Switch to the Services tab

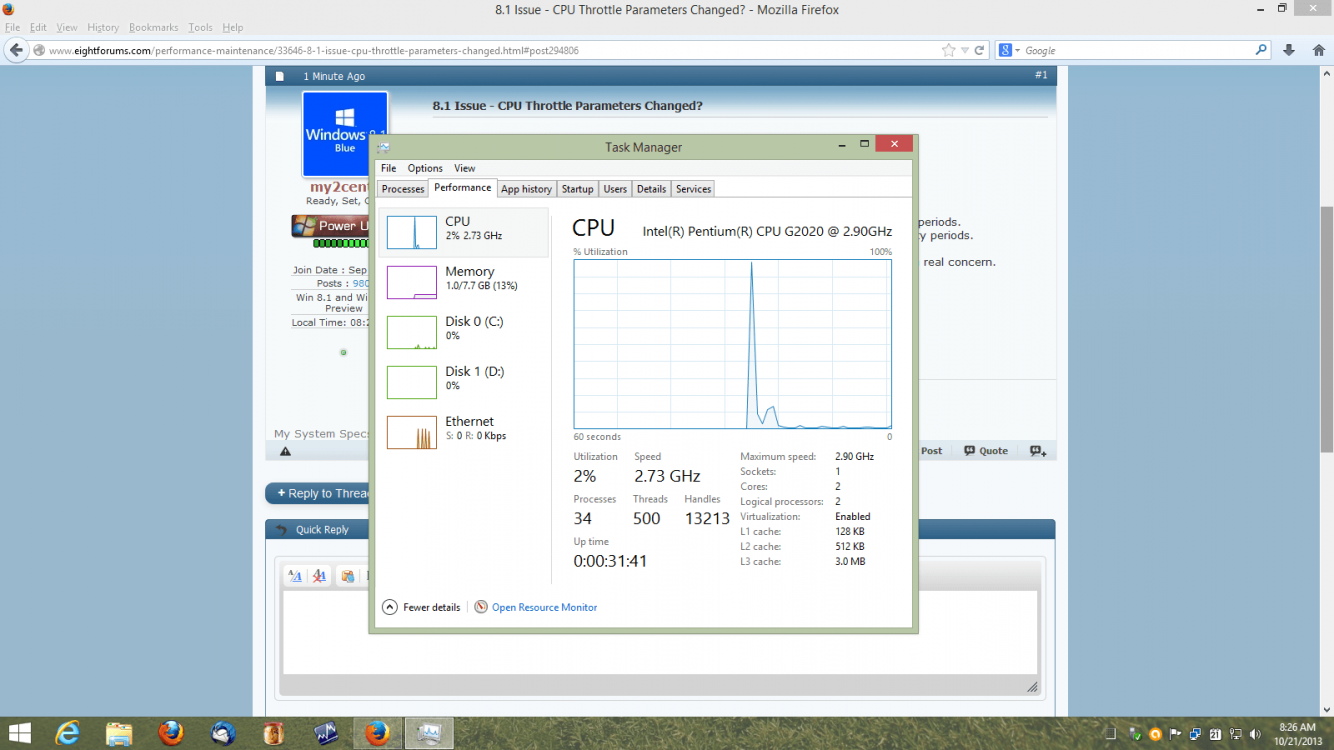(693, 189)
